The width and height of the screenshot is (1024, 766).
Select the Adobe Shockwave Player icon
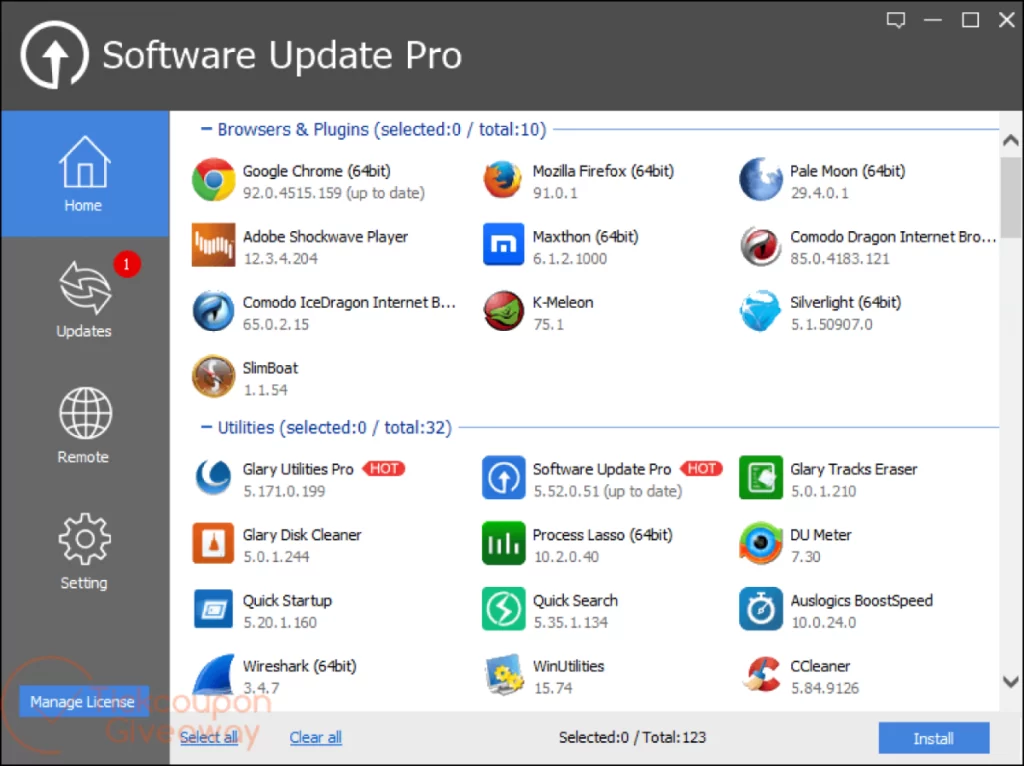213,246
